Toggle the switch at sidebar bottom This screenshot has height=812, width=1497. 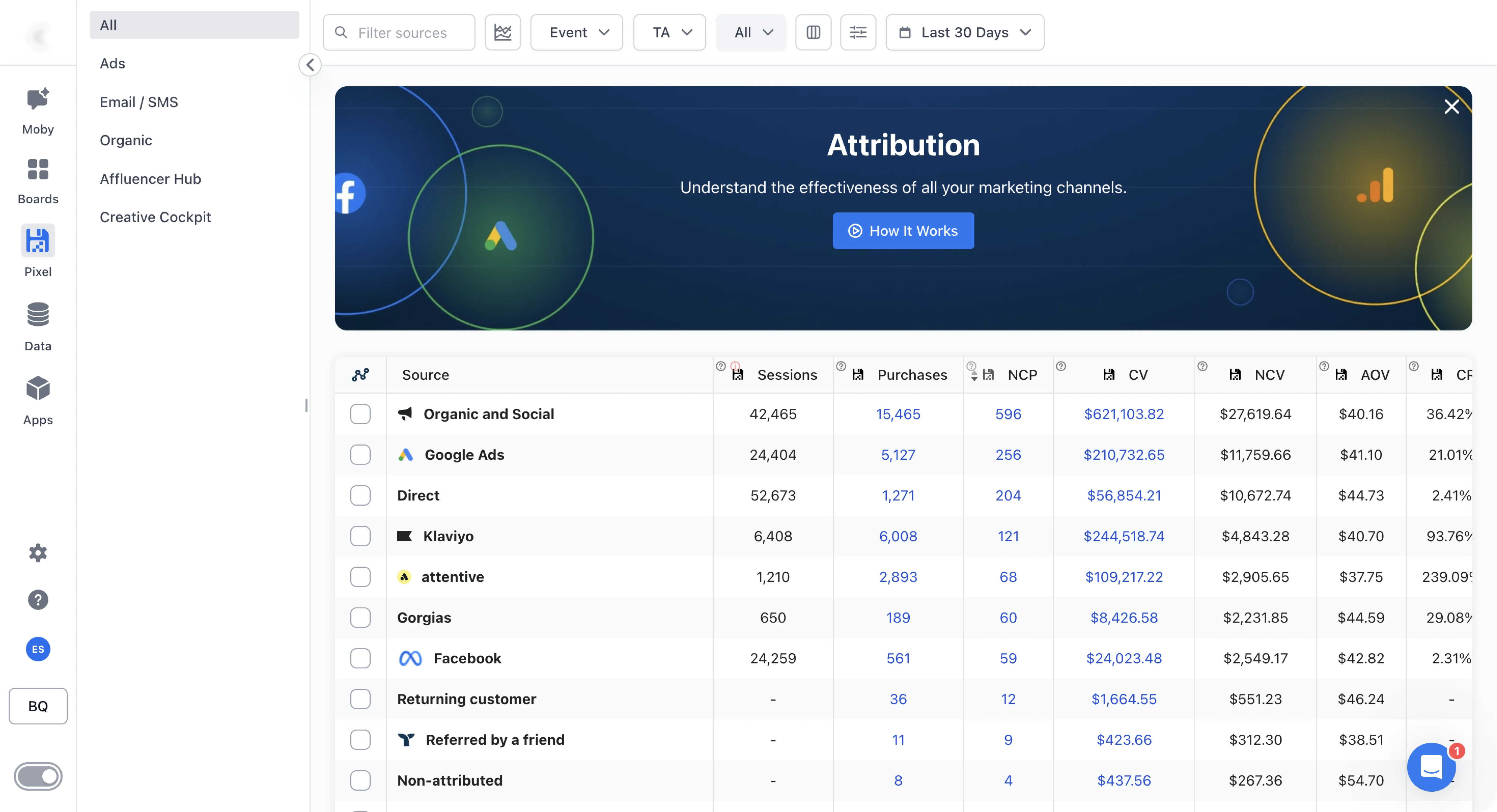click(38, 776)
